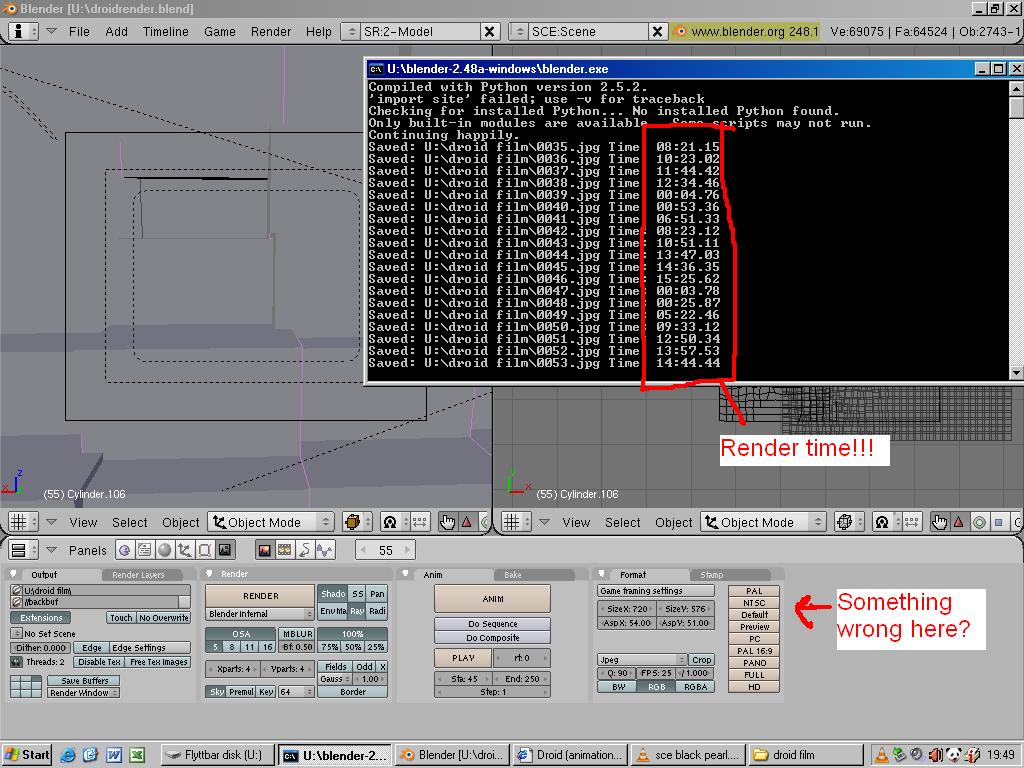
Task: Open the Shading context sphere icon
Action: [x=165, y=550]
